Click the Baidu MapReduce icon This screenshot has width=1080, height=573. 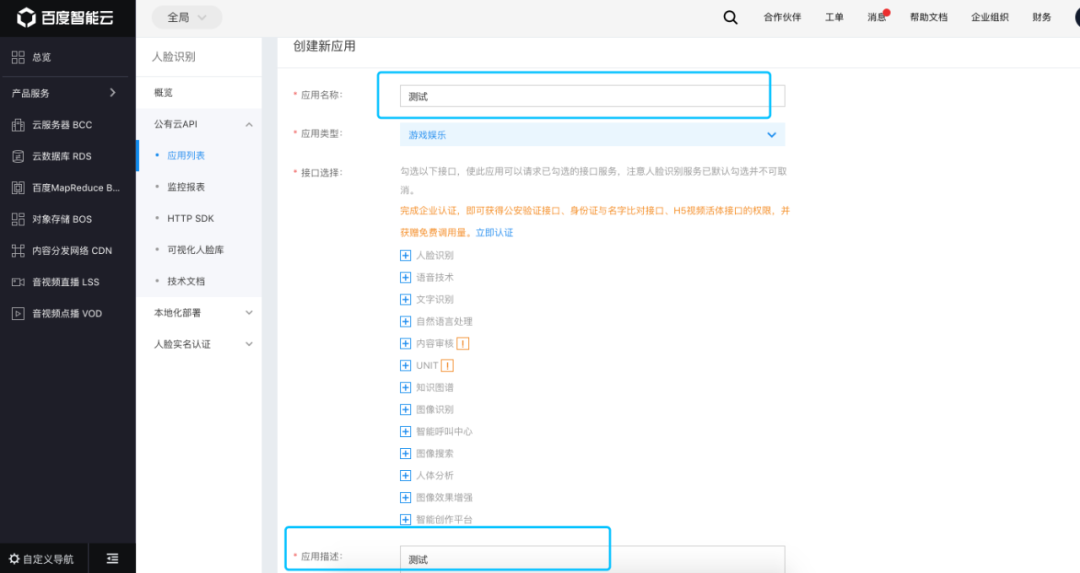click(18, 187)
